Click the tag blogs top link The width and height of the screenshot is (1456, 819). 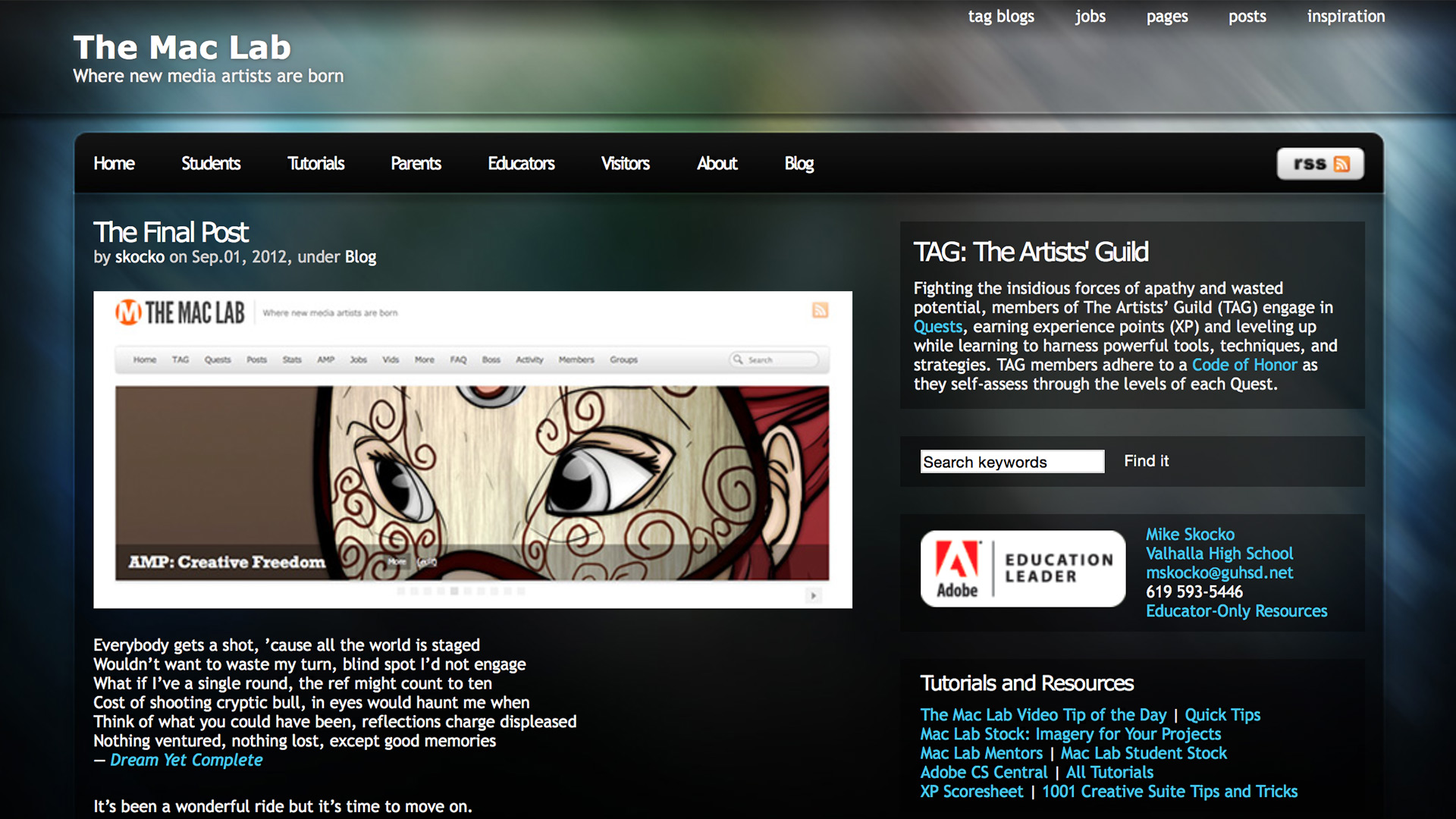1001,17
